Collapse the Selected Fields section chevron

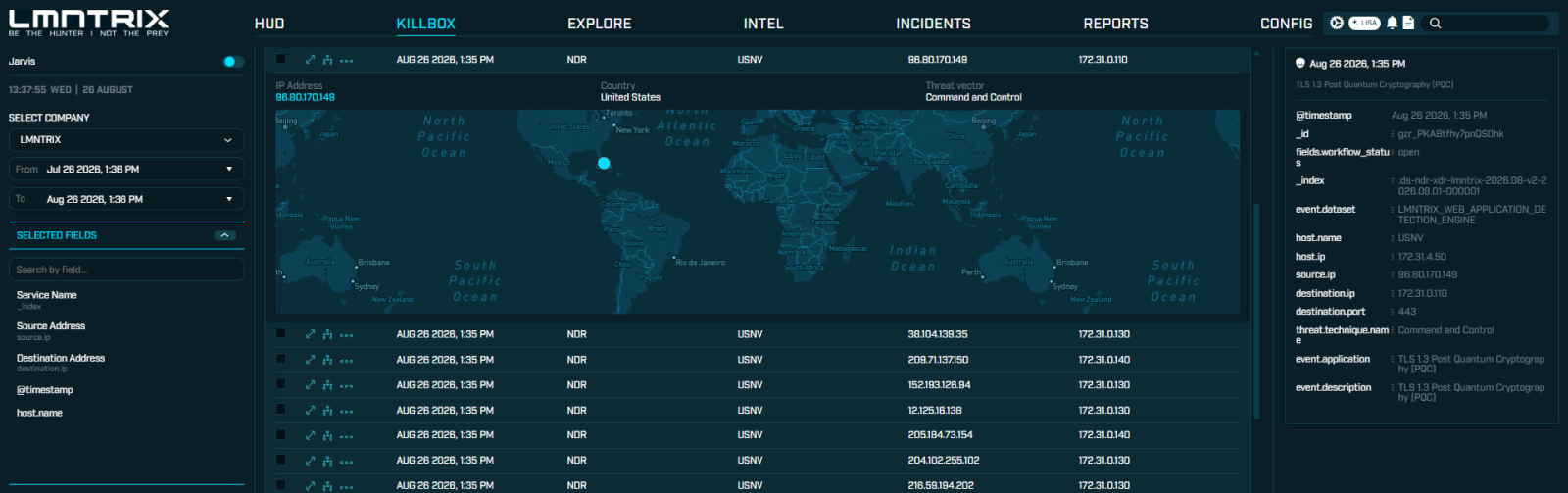pyautogui.click(x=224, y=235)
